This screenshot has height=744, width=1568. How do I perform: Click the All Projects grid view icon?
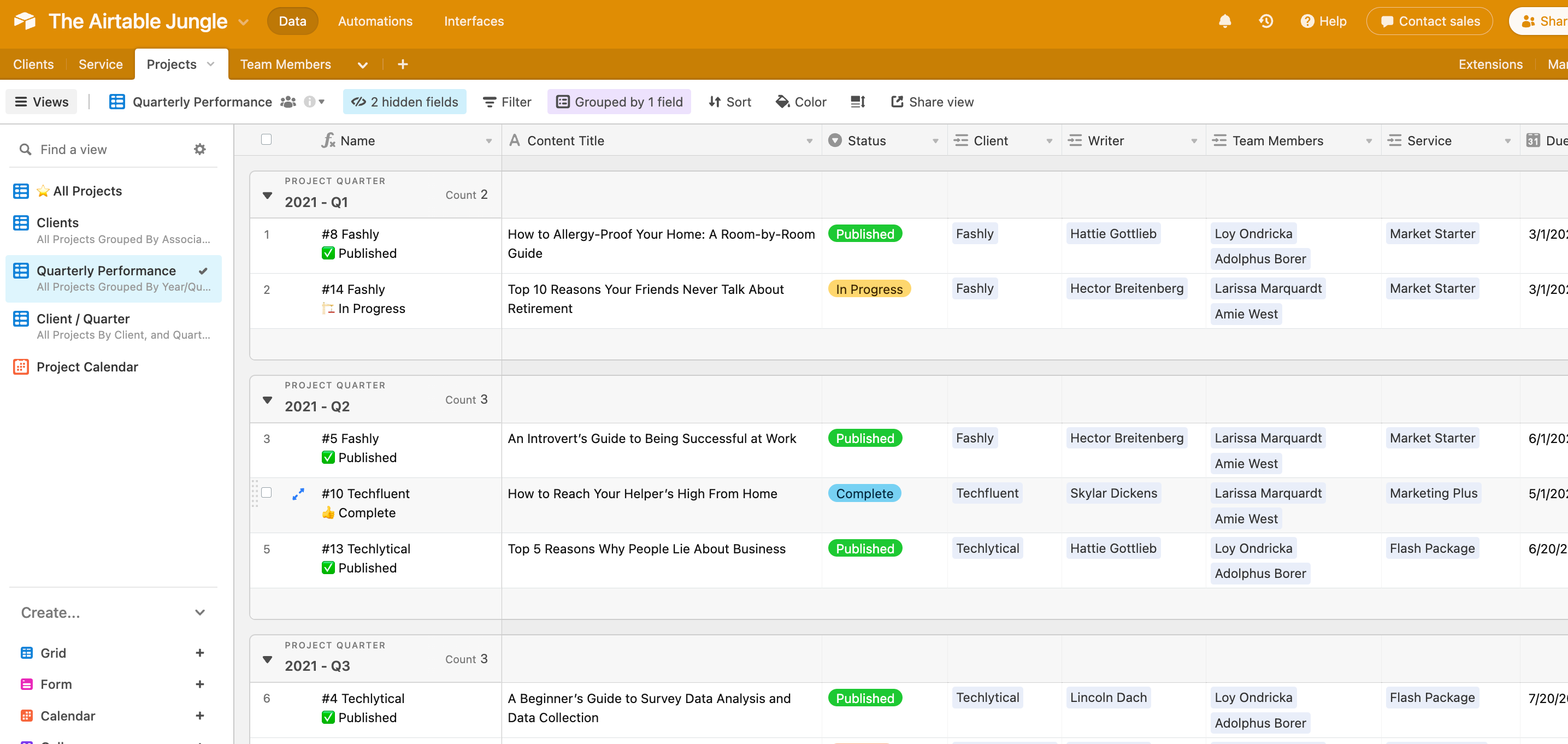click(x=21, y=191)
